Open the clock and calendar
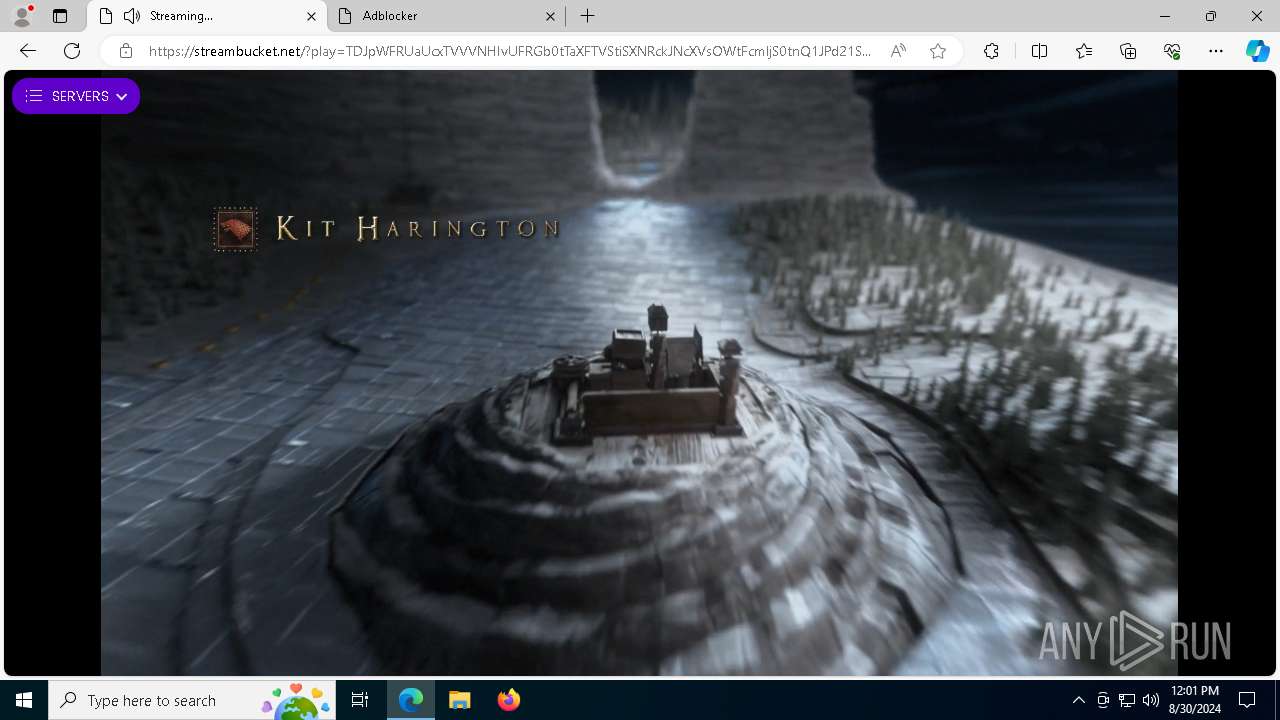 tap(1194, 700)
